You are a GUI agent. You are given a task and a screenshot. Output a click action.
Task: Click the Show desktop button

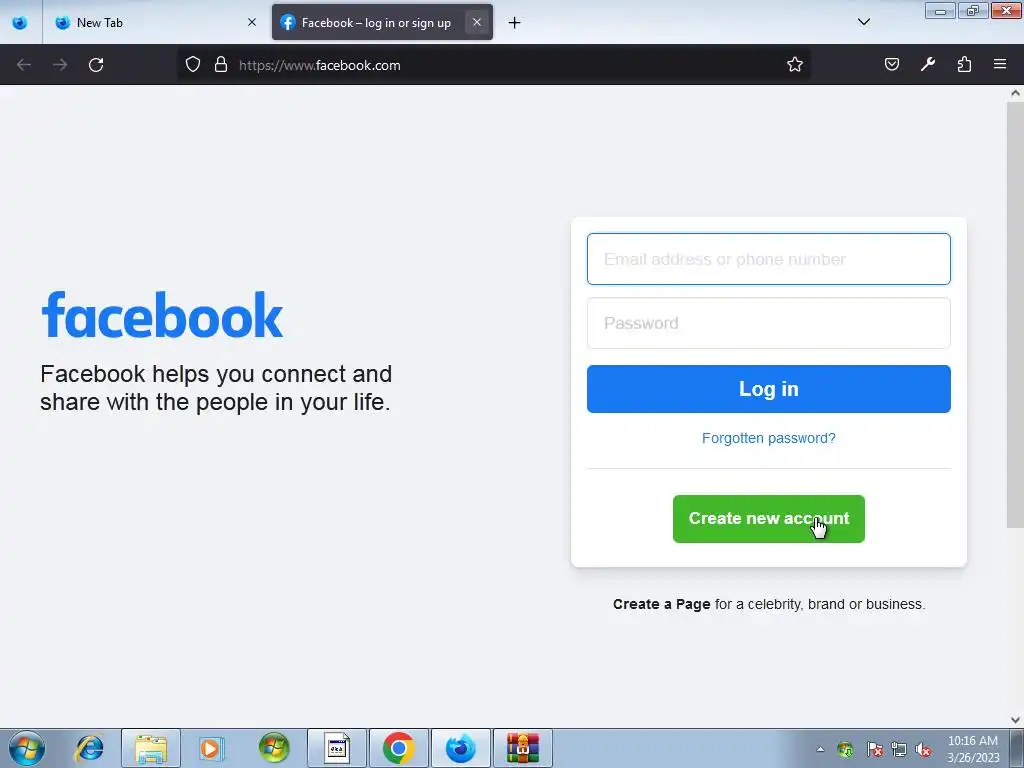click(1017, 748)
